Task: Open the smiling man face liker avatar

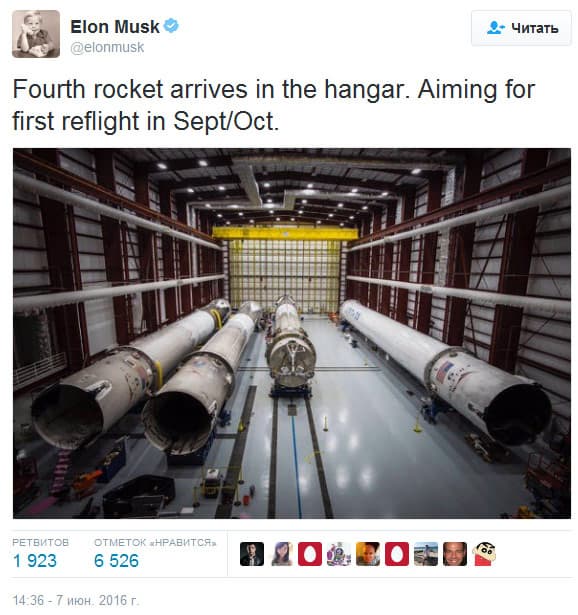Action: (x=455, y=554)
